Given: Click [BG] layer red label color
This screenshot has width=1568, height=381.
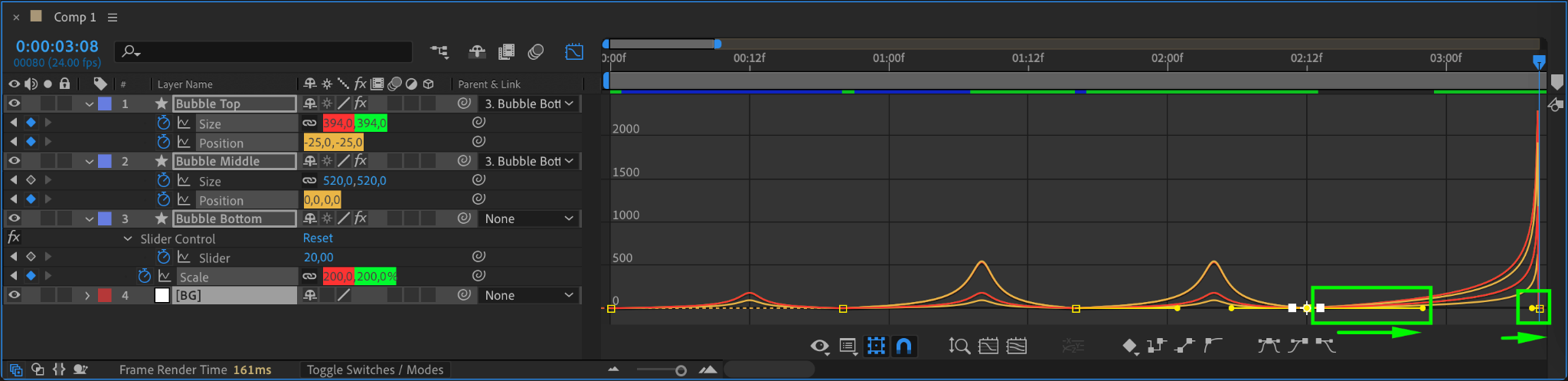Looking at the screenshot, I should click(x=105, y=295).
